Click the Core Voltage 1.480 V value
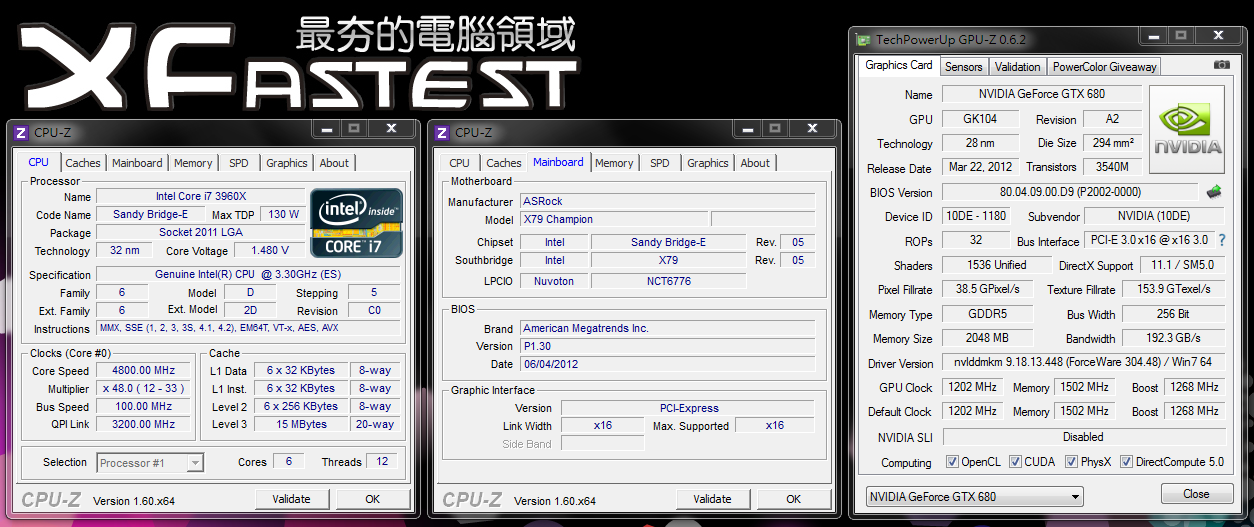Image resolution: width=1254 pixels, height=527 pixels. [x=269, y=250]
